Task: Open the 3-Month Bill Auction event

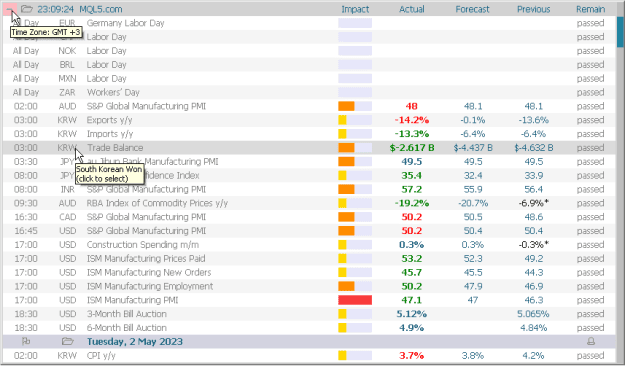Action: 126,314
